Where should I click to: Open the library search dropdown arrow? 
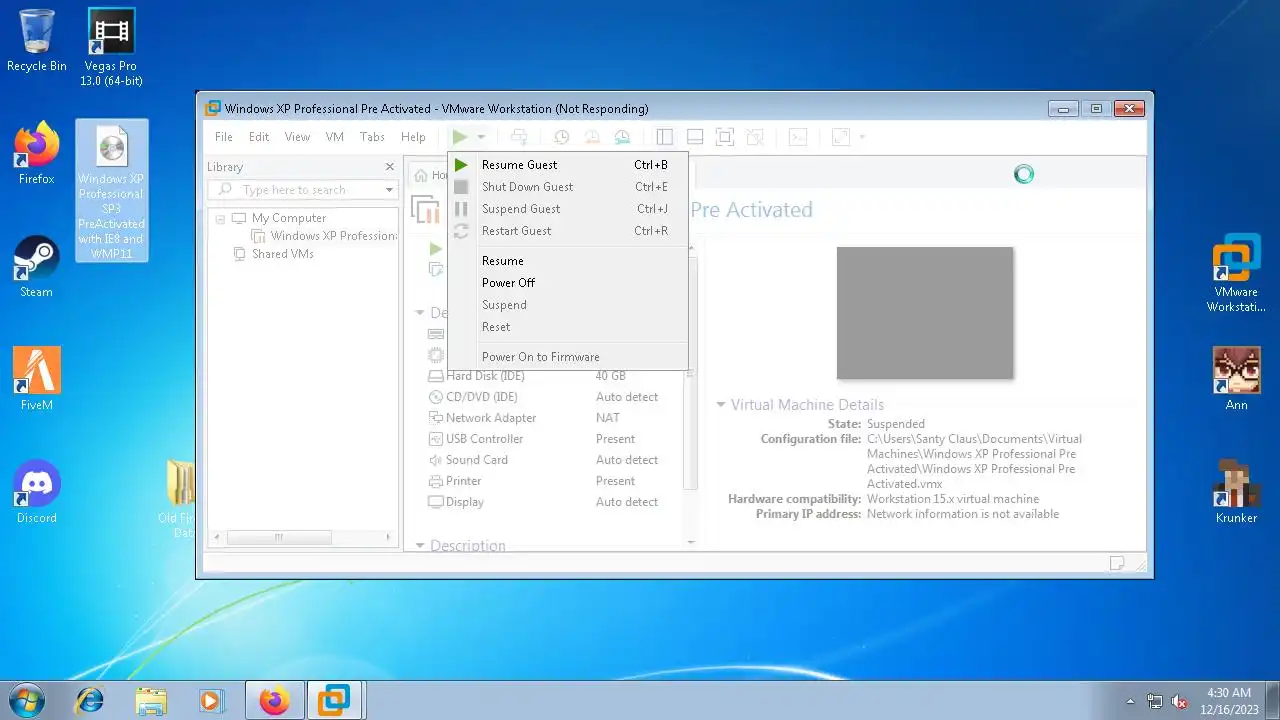coord(389,190)
